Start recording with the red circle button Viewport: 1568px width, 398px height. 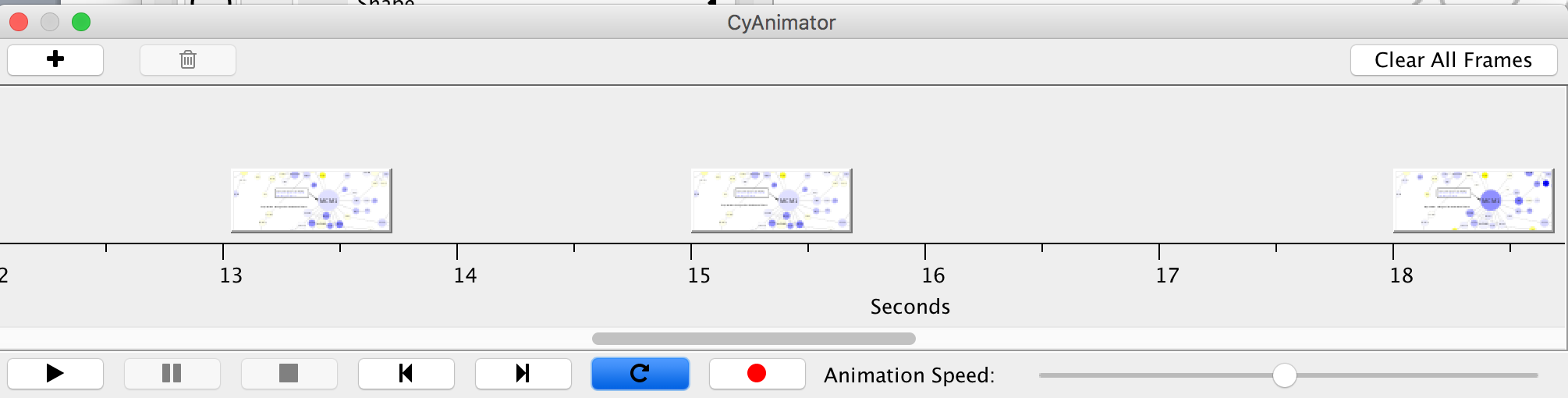click(x=757, y=374)
